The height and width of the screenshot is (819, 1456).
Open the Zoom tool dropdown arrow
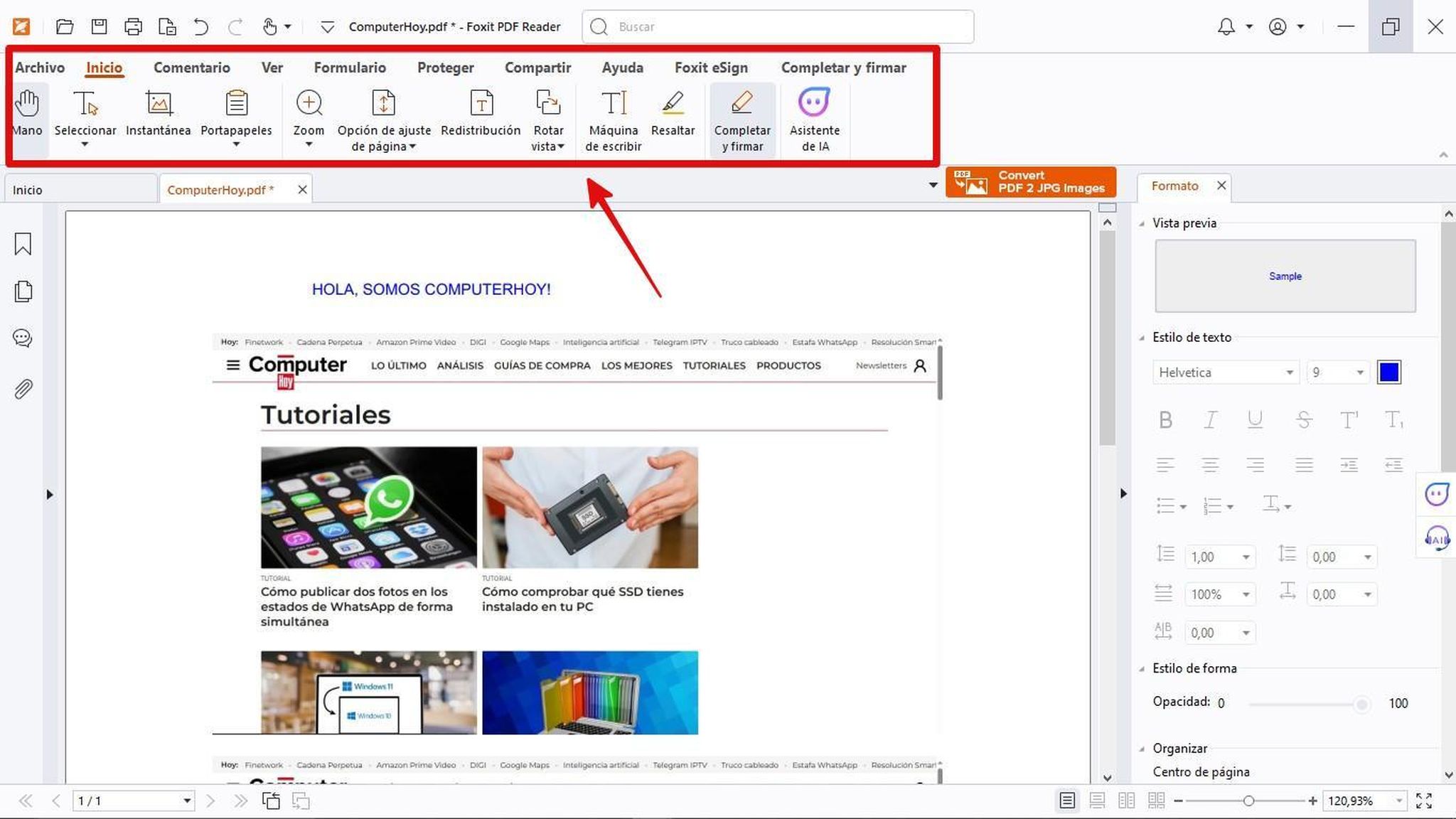point(309,144)
